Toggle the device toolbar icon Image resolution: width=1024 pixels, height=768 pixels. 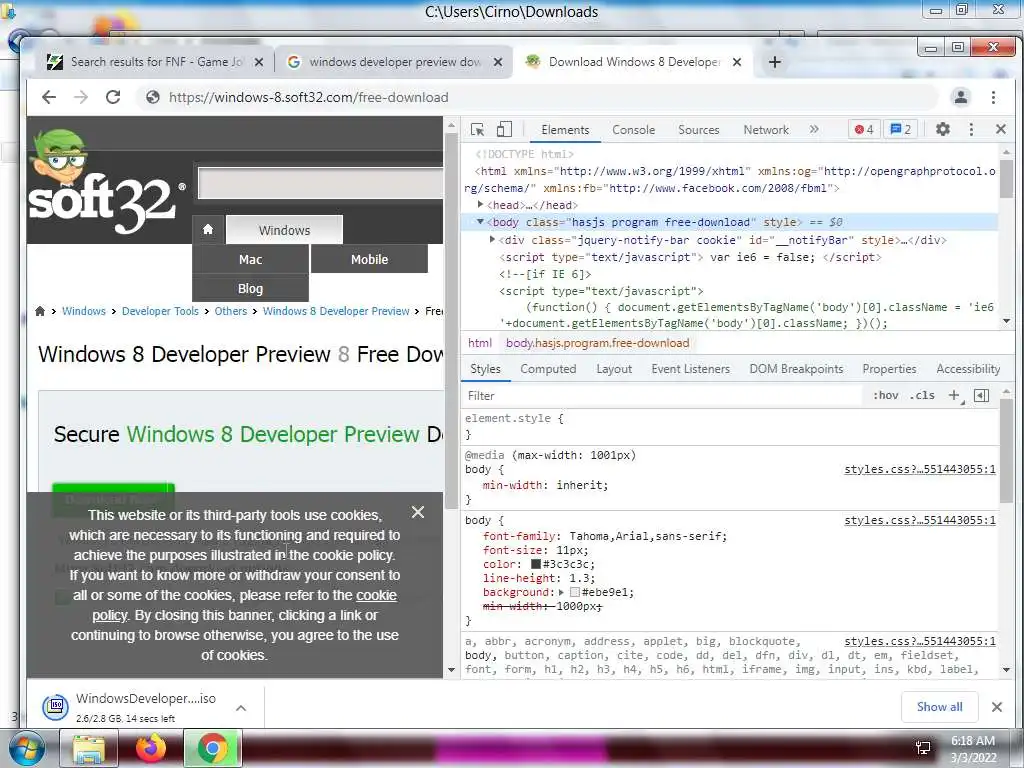click(504, 129)
